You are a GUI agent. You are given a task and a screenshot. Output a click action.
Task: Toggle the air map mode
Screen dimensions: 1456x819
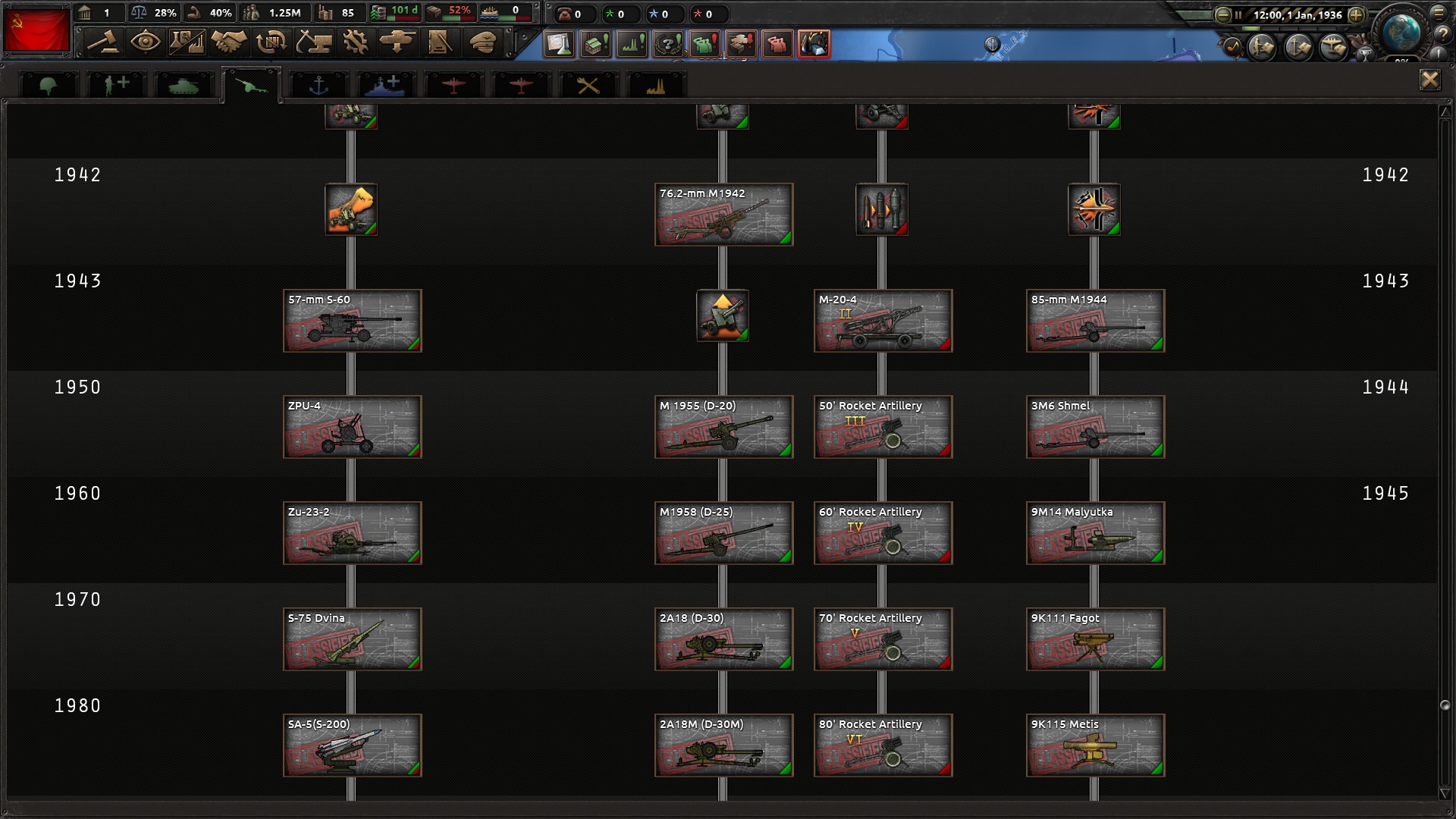pyautogui.click(x=1333, y=48)
